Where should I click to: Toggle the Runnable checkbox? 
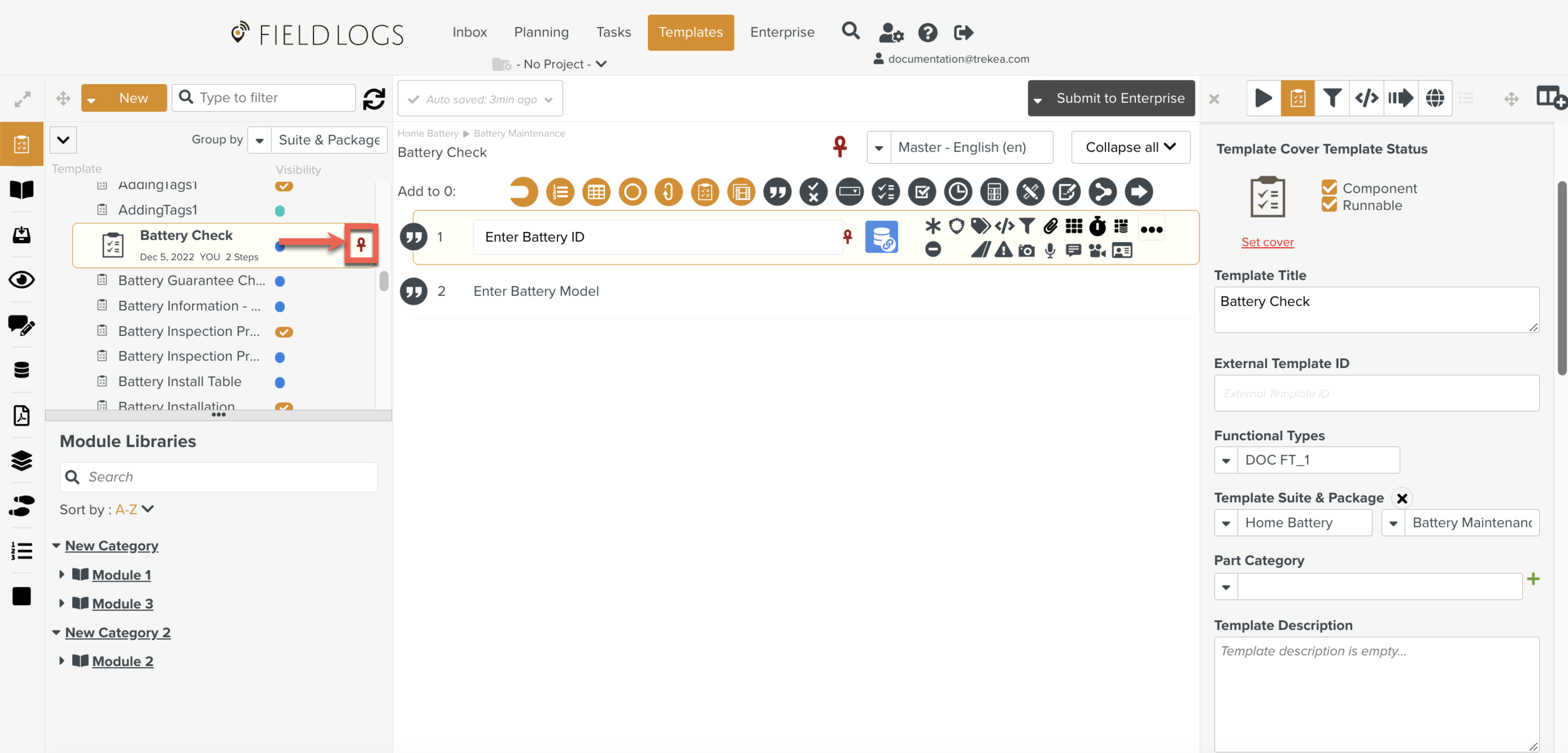pos(1329,205)
